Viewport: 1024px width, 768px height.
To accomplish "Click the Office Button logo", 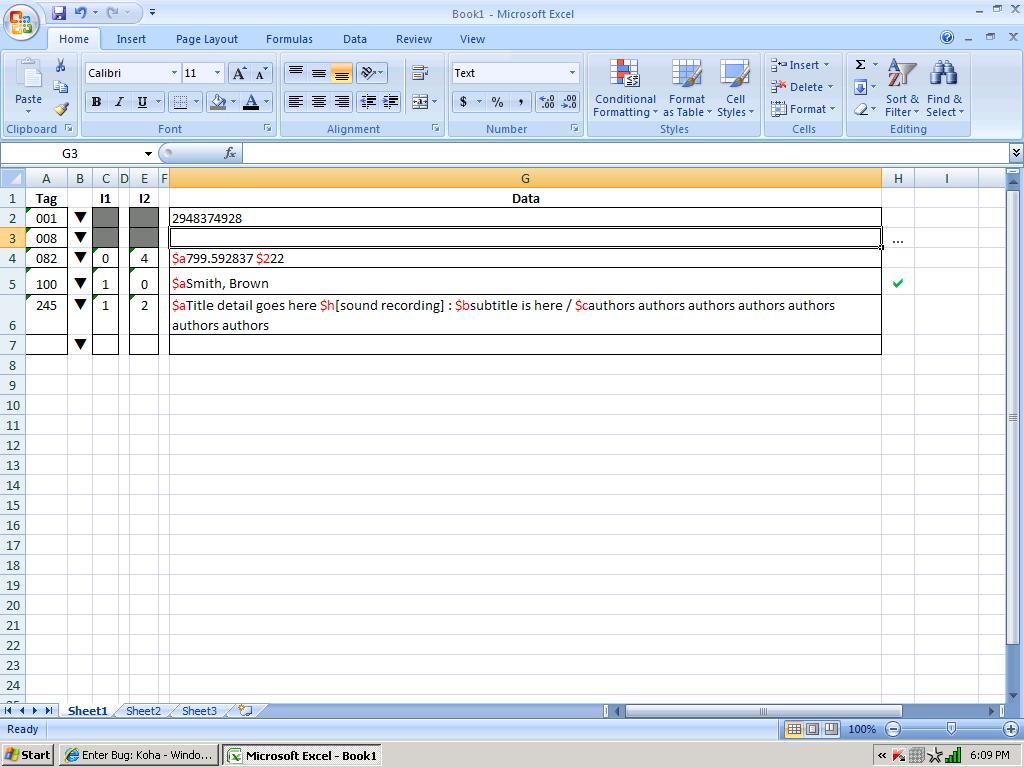I will point(21,21).
